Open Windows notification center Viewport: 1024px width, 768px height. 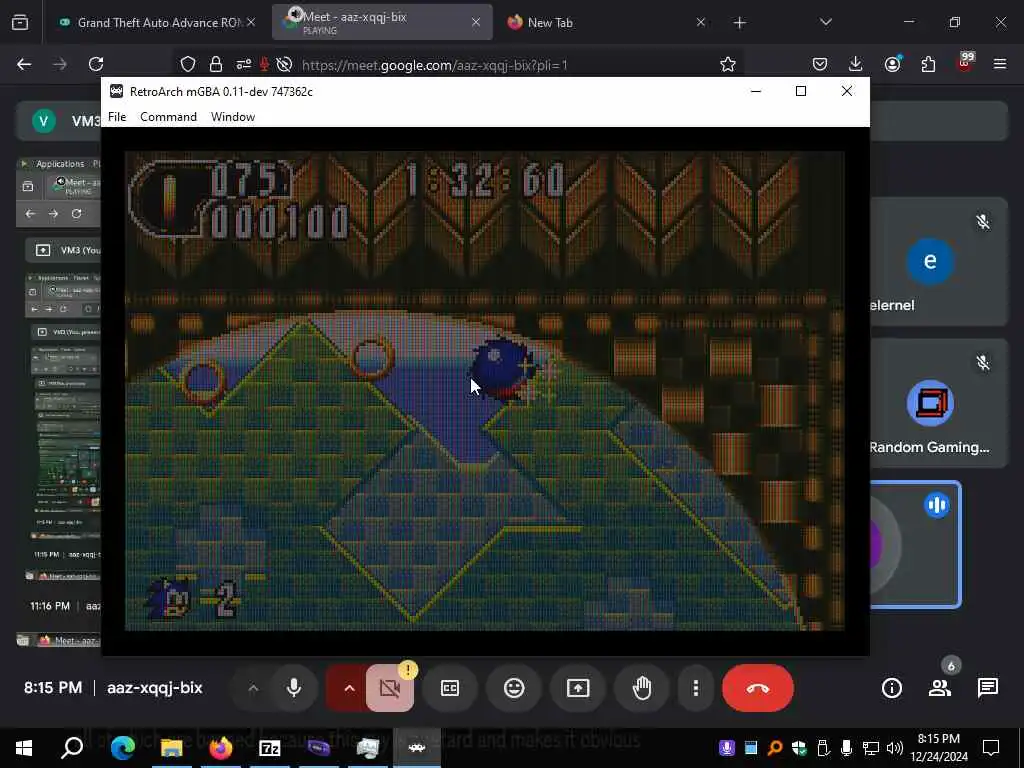(x=991, y=748)
